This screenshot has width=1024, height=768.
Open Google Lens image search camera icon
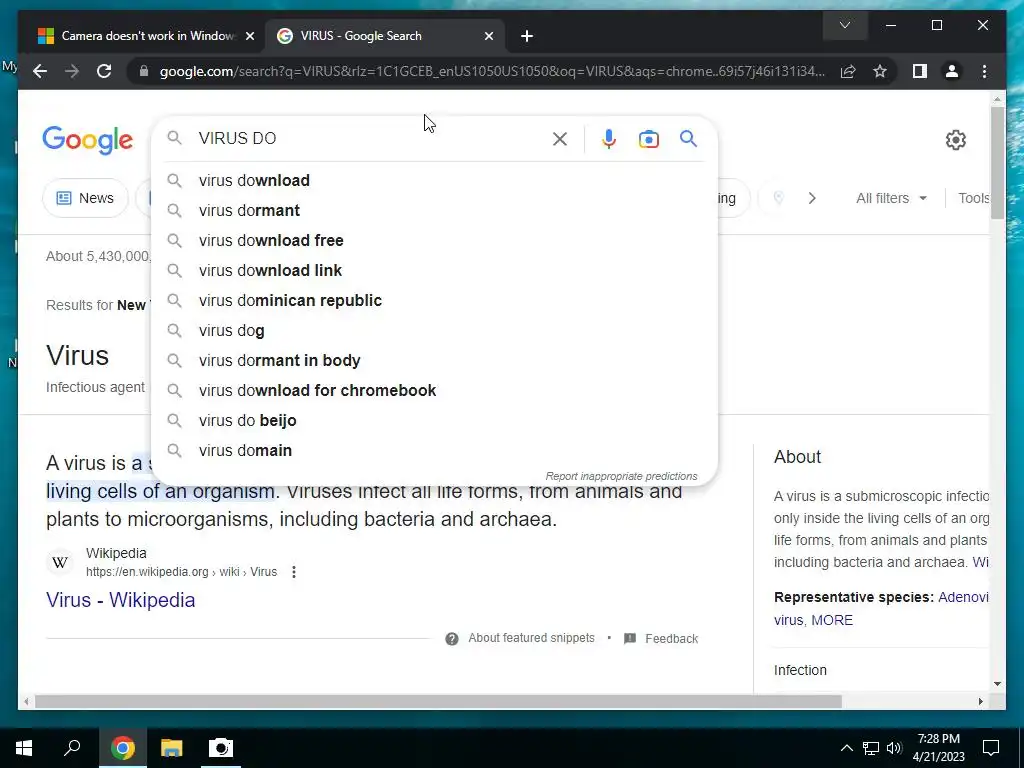point(648,139)
